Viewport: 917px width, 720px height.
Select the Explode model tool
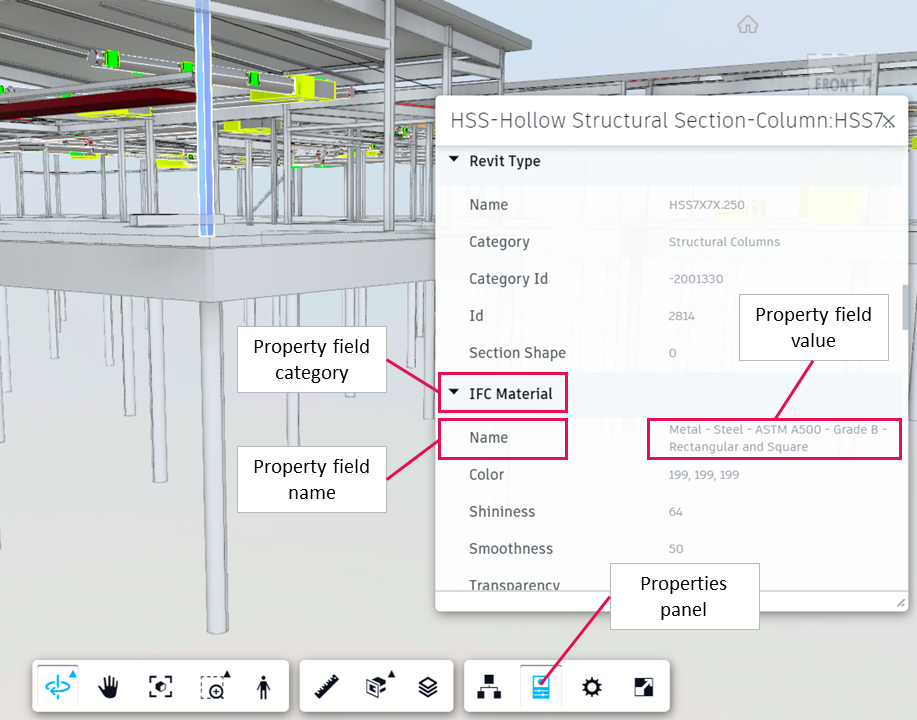click(375, 686)
